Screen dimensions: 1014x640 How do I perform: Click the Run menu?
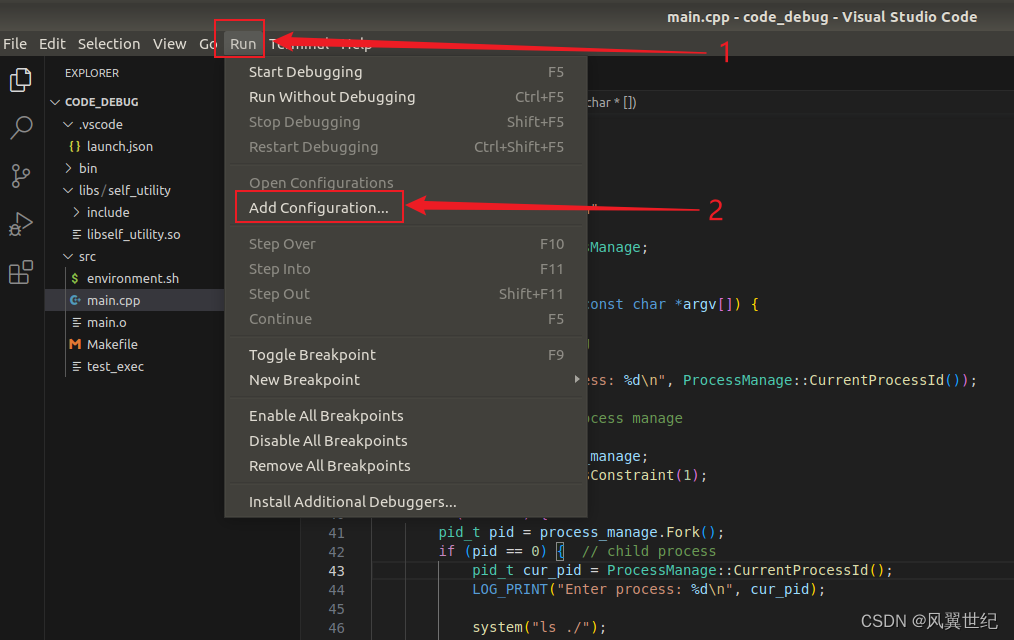click(x=243, y=44)
